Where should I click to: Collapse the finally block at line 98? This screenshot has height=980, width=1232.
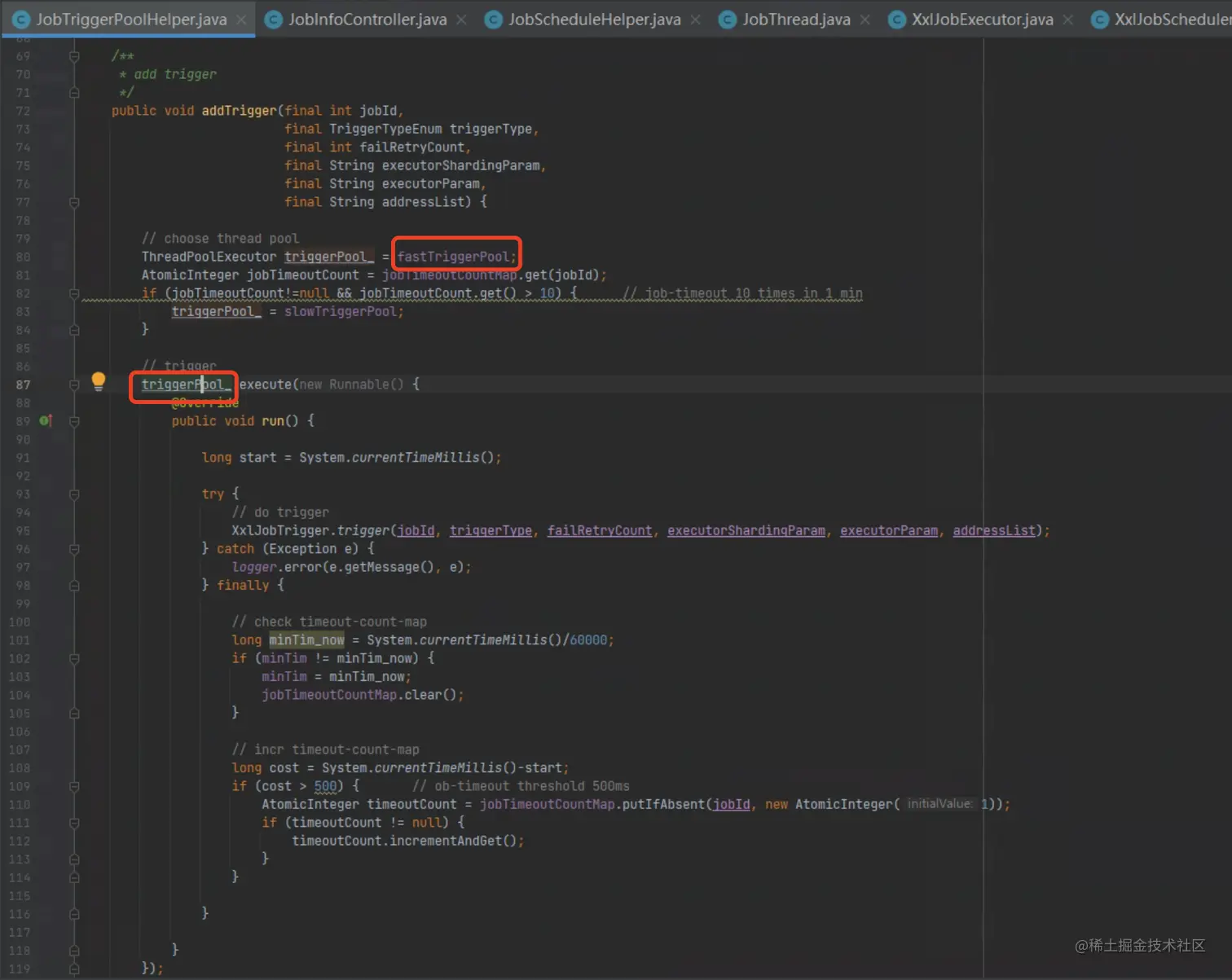point(74,586)
